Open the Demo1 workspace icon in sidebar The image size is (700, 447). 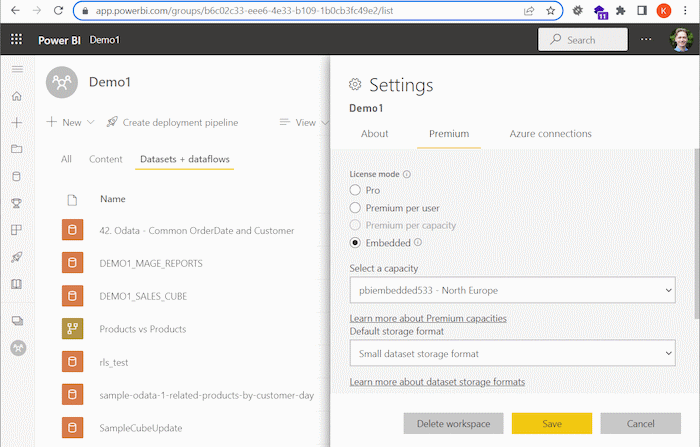tap(18, 348)
